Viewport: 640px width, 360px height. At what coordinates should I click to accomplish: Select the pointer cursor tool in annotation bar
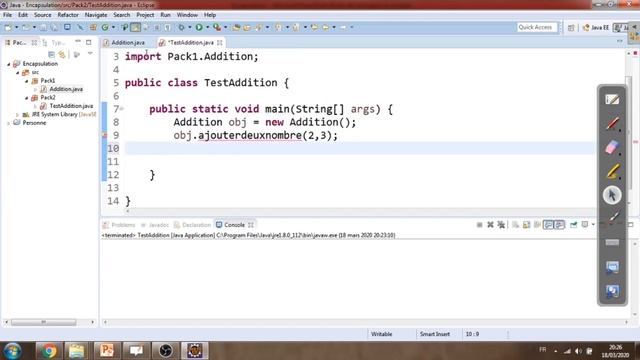(612, 195)
